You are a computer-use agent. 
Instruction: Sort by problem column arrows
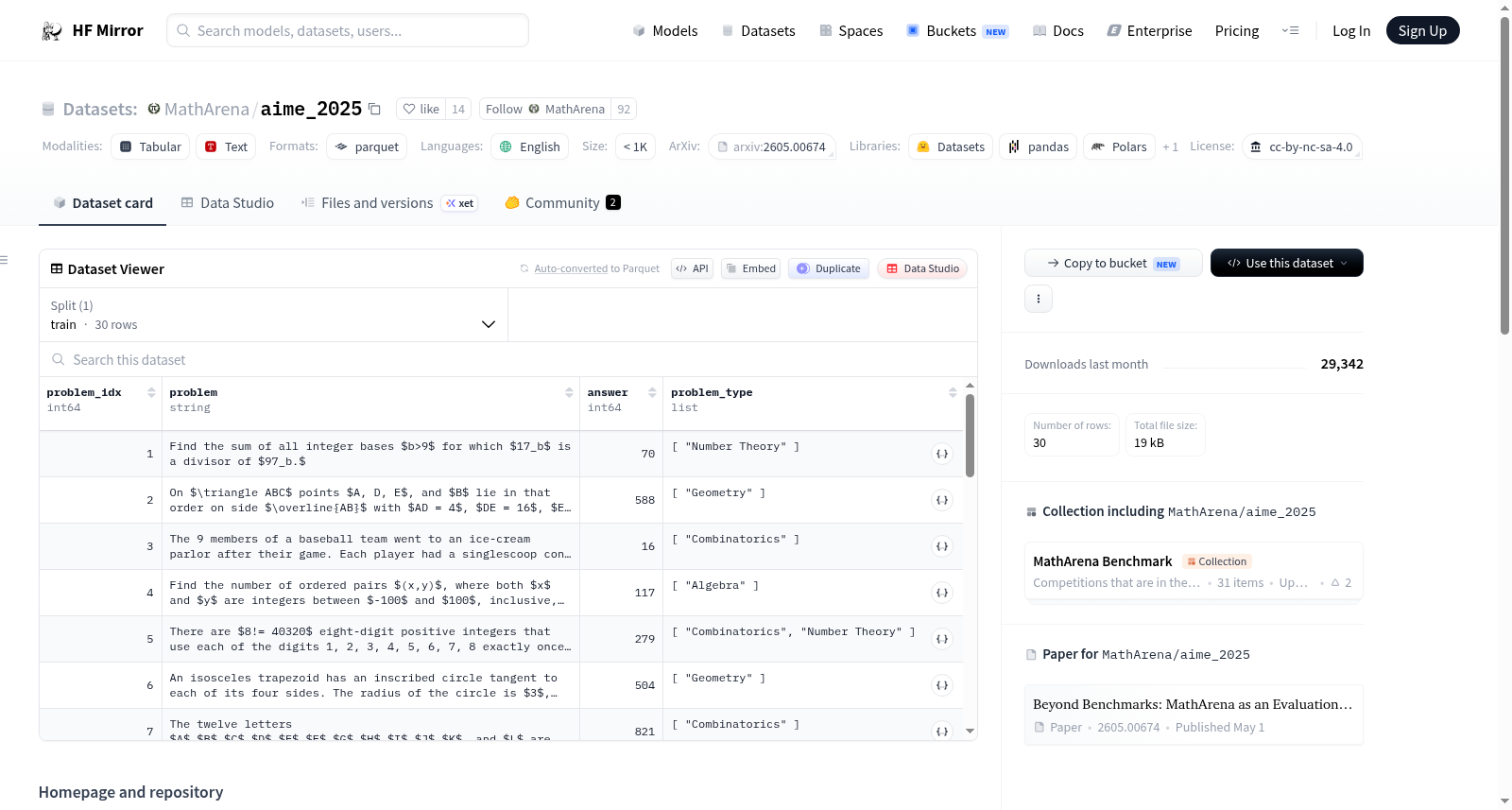569,392
